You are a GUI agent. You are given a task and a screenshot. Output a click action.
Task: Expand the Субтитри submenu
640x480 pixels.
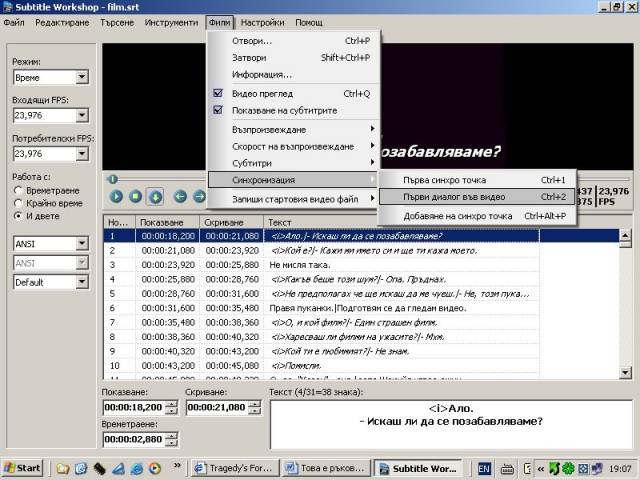293,163
